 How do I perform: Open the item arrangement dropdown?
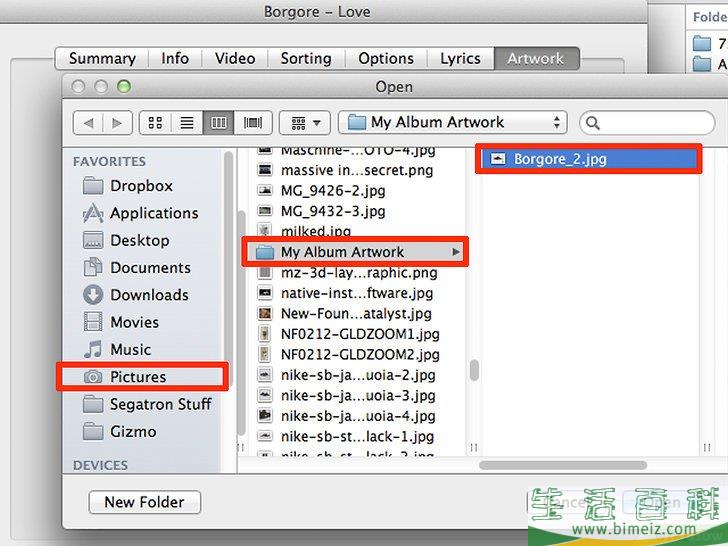click(305, 123)
